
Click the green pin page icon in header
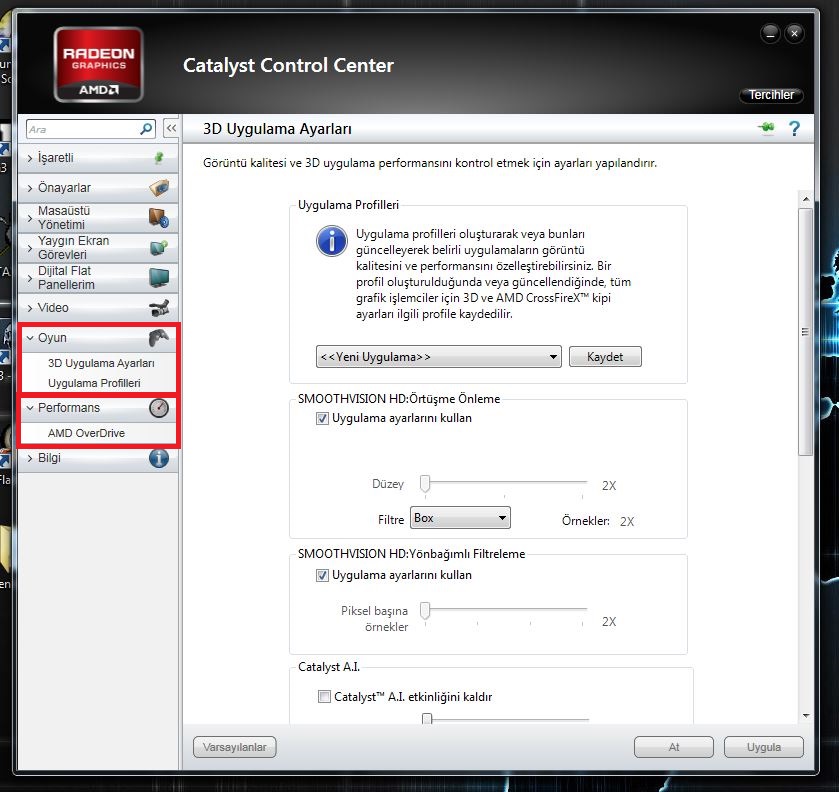766,128
